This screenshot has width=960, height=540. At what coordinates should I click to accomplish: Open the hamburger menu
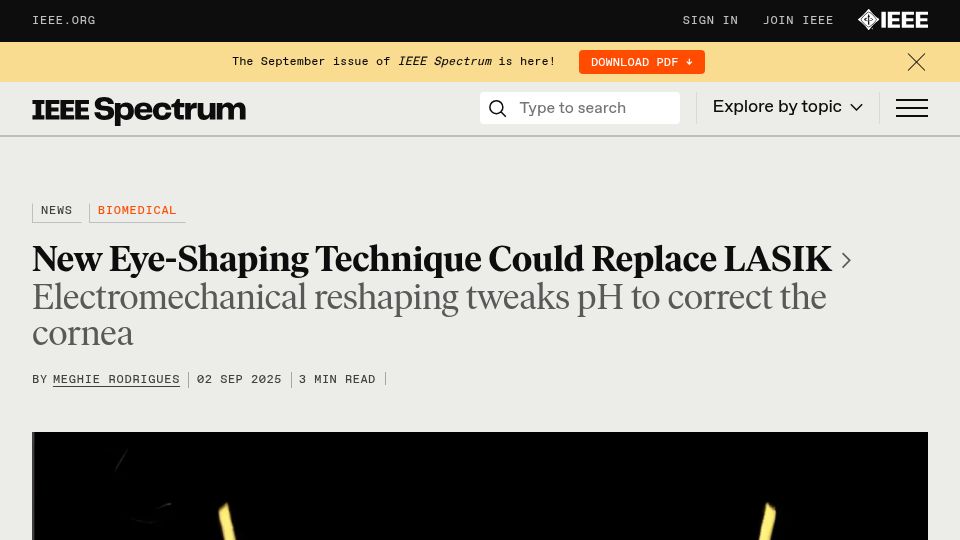912,108
